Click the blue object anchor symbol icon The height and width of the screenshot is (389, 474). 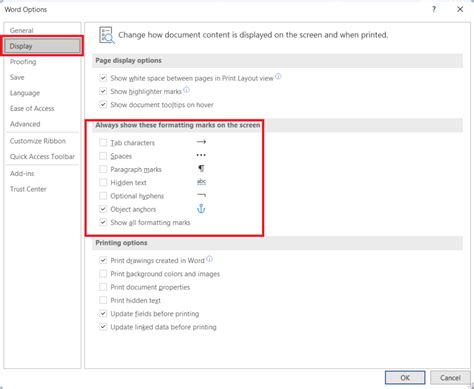click(x=201, y=209)
